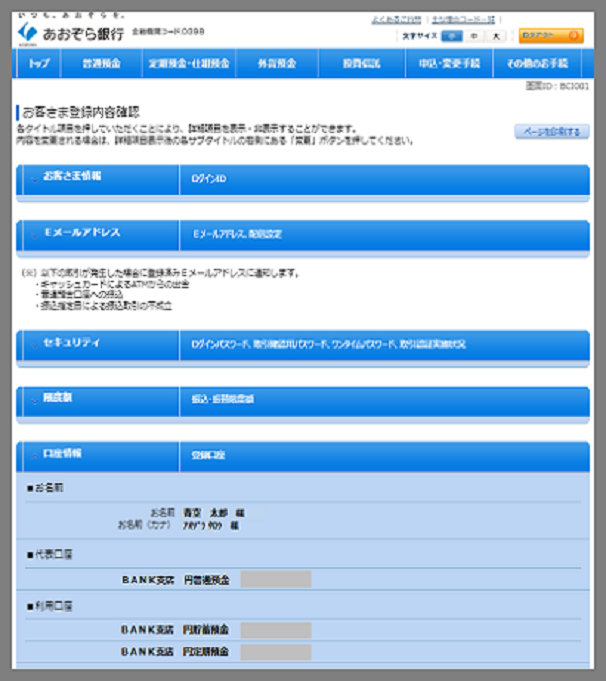
Task: Click the orange ログアウト button
Action: tap(551, 36)
